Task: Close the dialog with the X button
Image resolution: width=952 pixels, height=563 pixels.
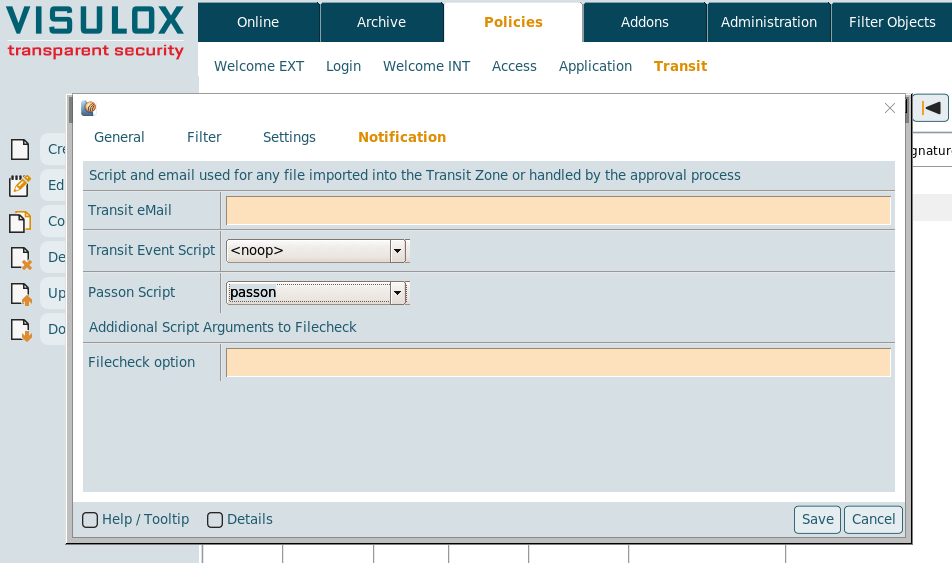Action: pos(890,108)
